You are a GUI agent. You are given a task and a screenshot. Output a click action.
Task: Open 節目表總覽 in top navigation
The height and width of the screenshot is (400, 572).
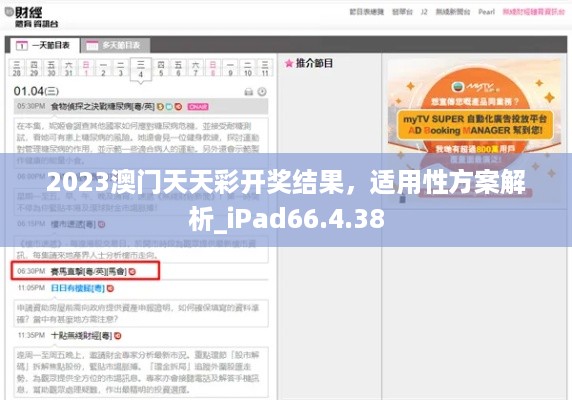[367, 12]
